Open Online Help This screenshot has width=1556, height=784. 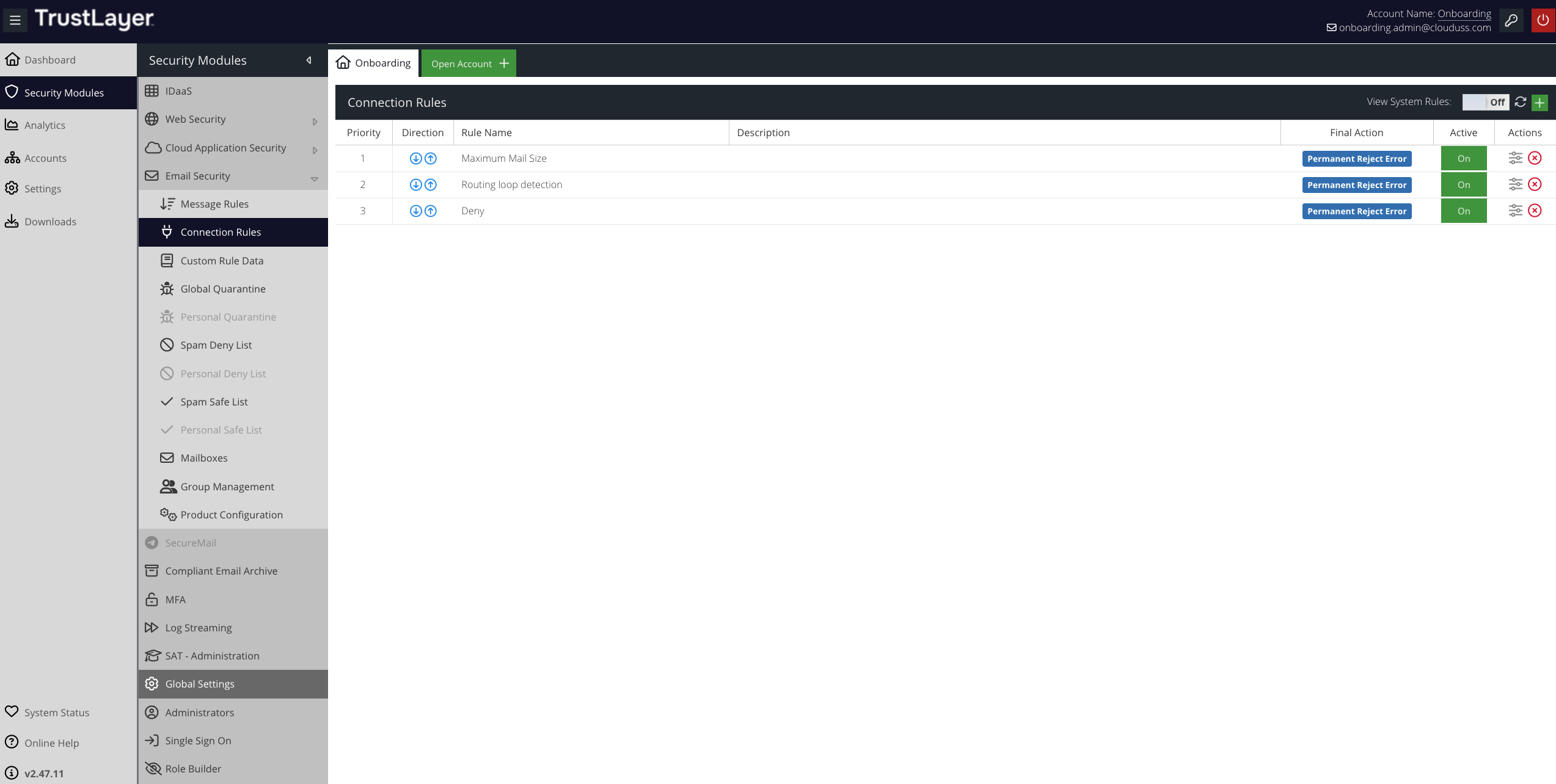(x=68, y=743)
